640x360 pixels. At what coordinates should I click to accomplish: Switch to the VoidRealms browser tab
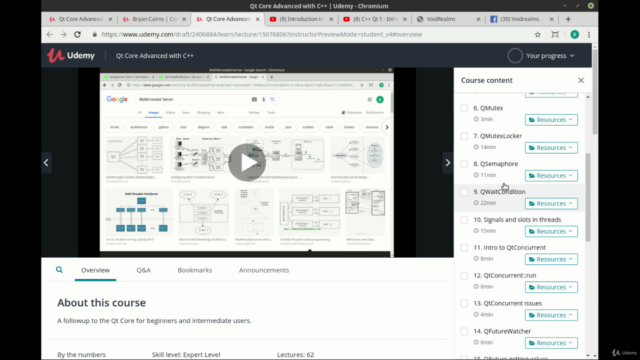449,19
